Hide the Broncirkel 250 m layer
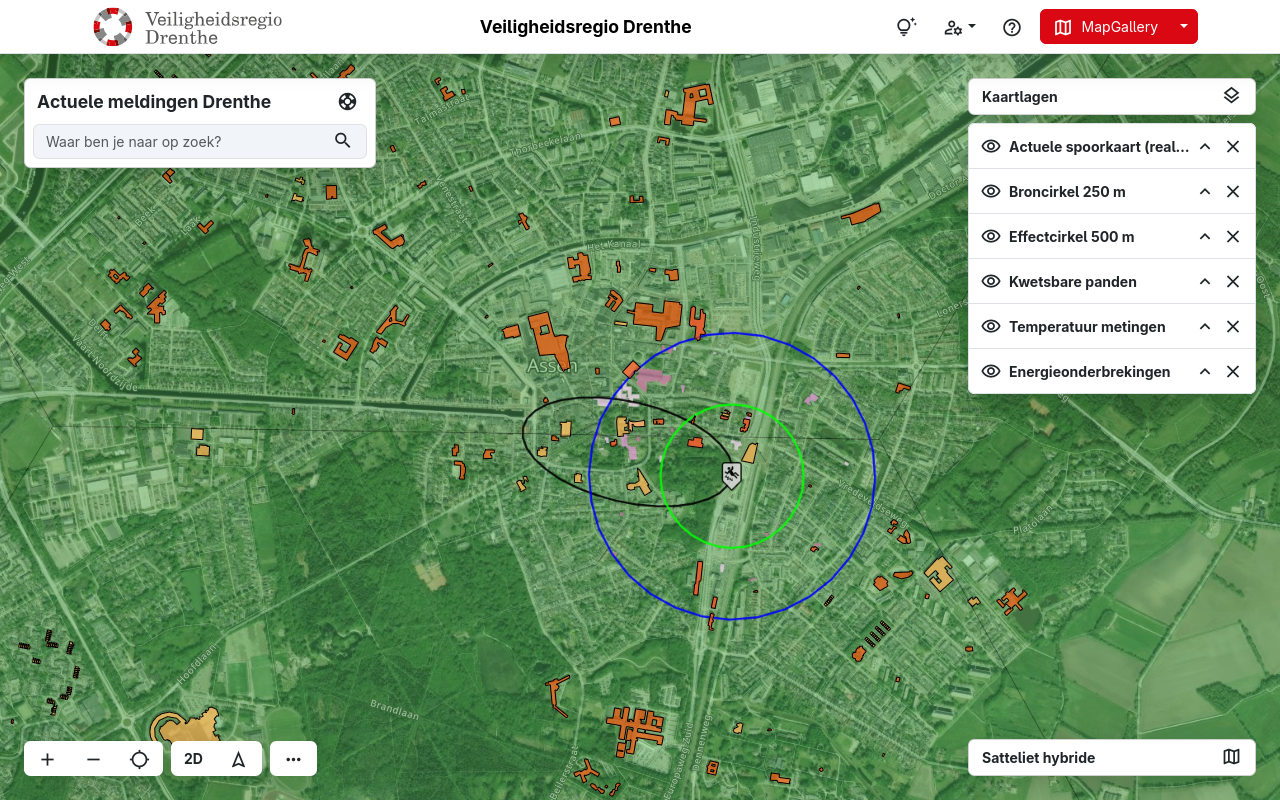 point(991,191)
